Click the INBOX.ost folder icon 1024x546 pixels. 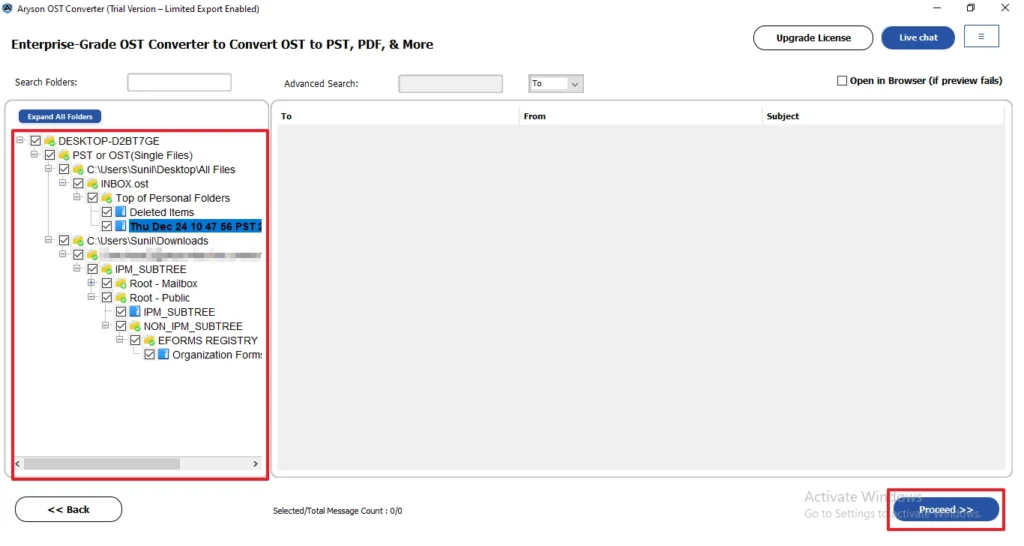tap(93, 184)
